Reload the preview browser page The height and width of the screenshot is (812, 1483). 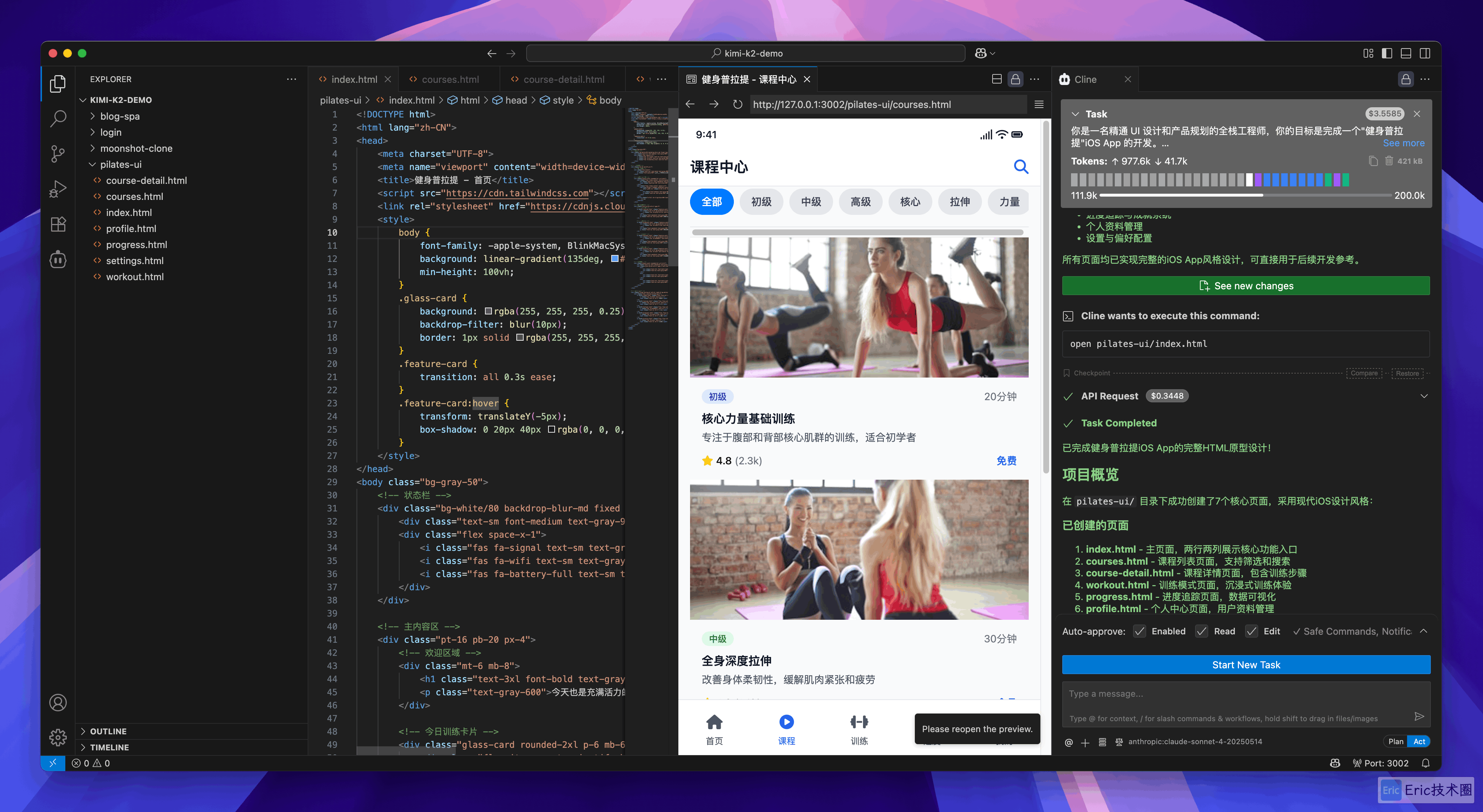tap(737, 104)
